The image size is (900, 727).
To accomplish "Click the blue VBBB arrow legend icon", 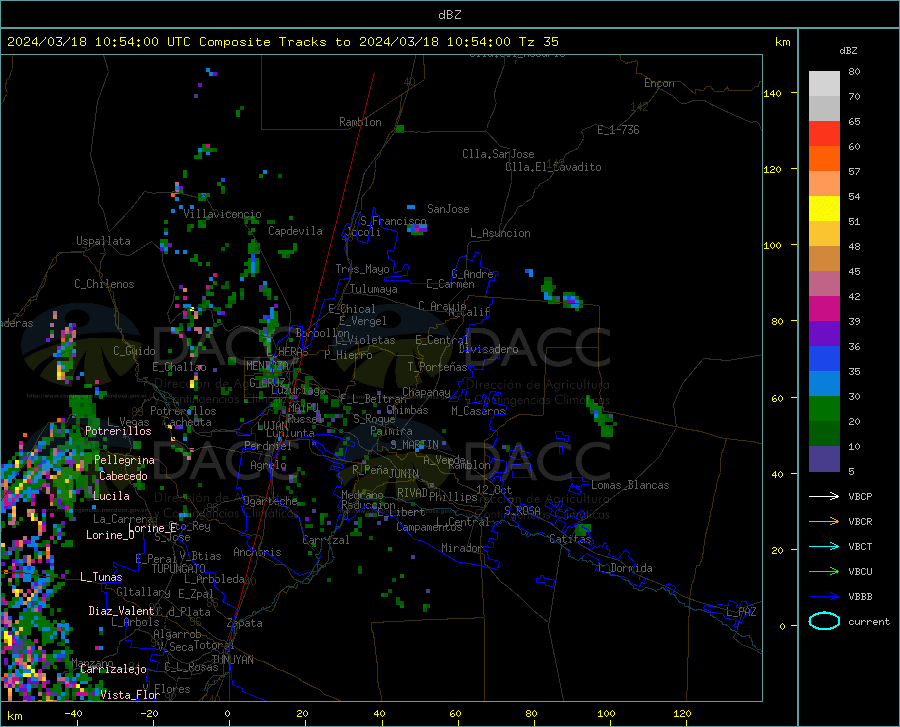I will click(x=824, y=596).
